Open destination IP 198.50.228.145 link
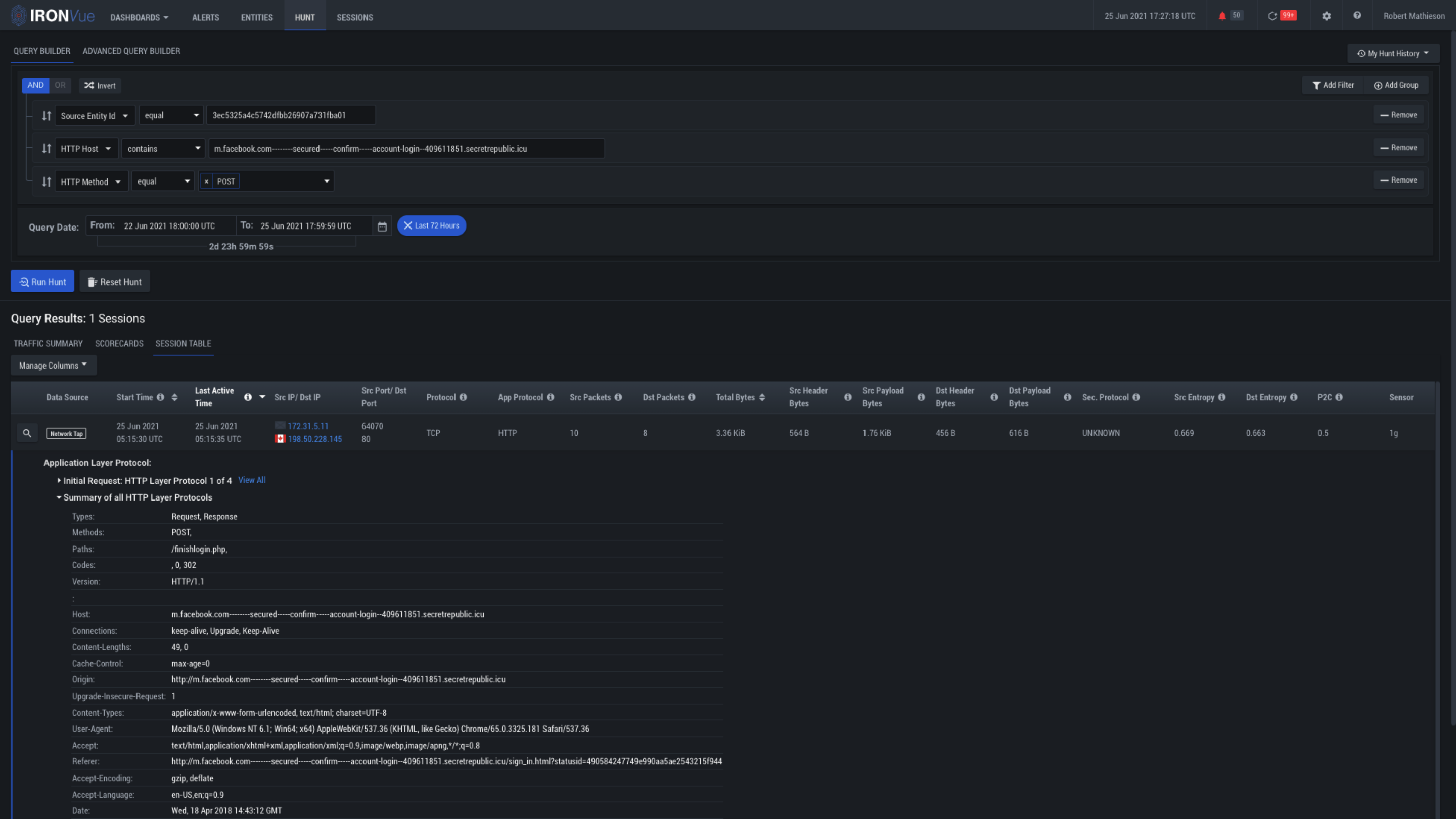This screenshot has height=819, width=1456. [314, 439]
